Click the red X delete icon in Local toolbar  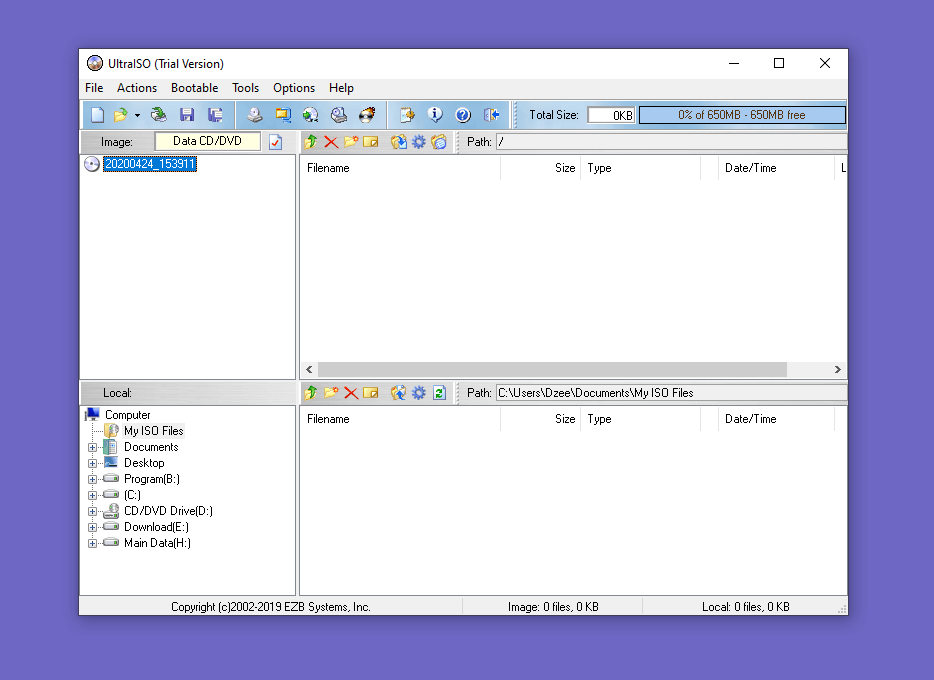(351, 393)
